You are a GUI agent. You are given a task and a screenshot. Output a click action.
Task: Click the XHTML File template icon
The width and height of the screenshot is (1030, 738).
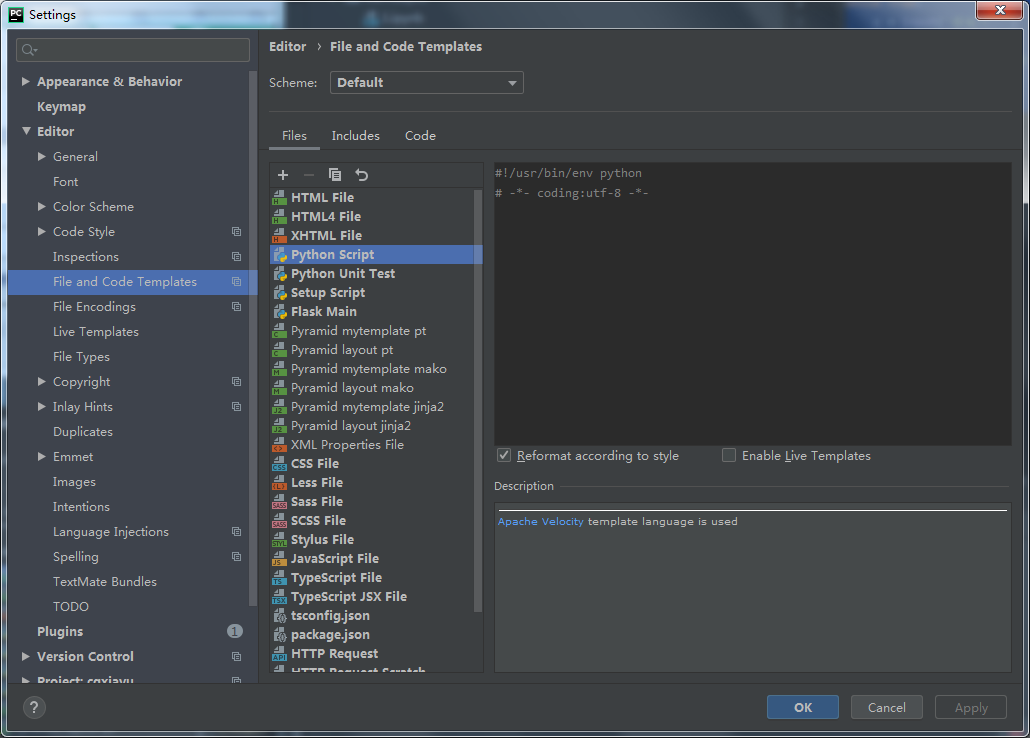pyautogui.click(x=280, y=235)
